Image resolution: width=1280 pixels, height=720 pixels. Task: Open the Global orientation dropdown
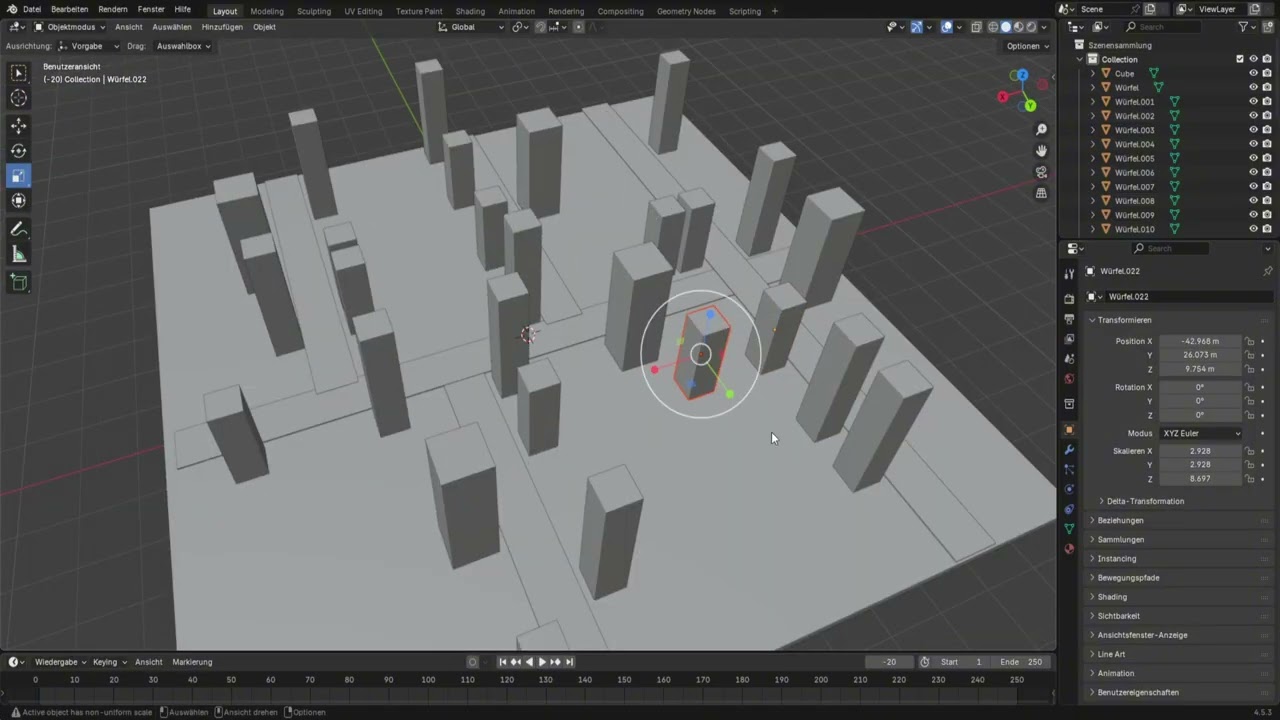click(471, 27)
